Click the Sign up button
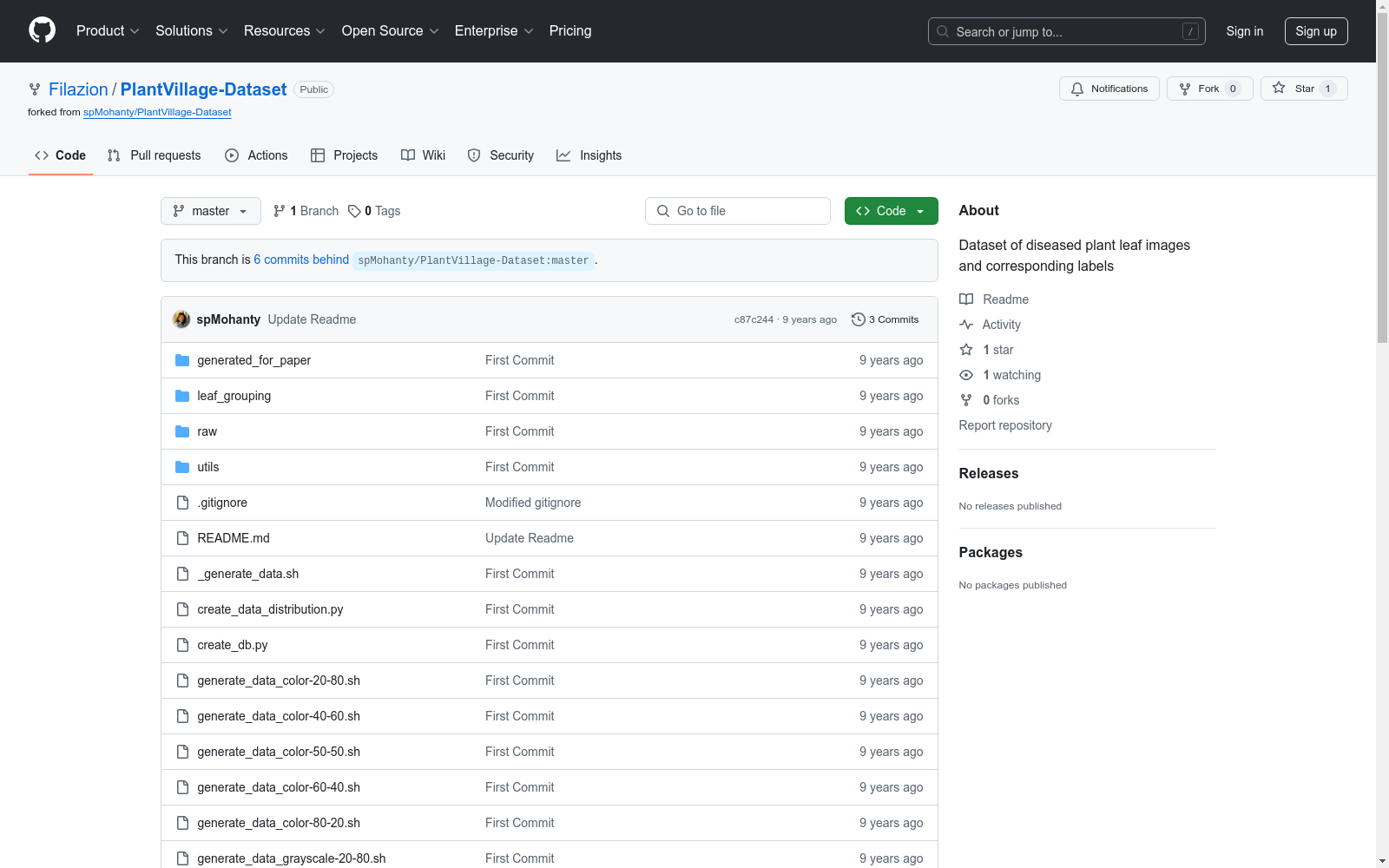Image resolution: width=1389 pixels, height=868 pixels. point(1316,31)
